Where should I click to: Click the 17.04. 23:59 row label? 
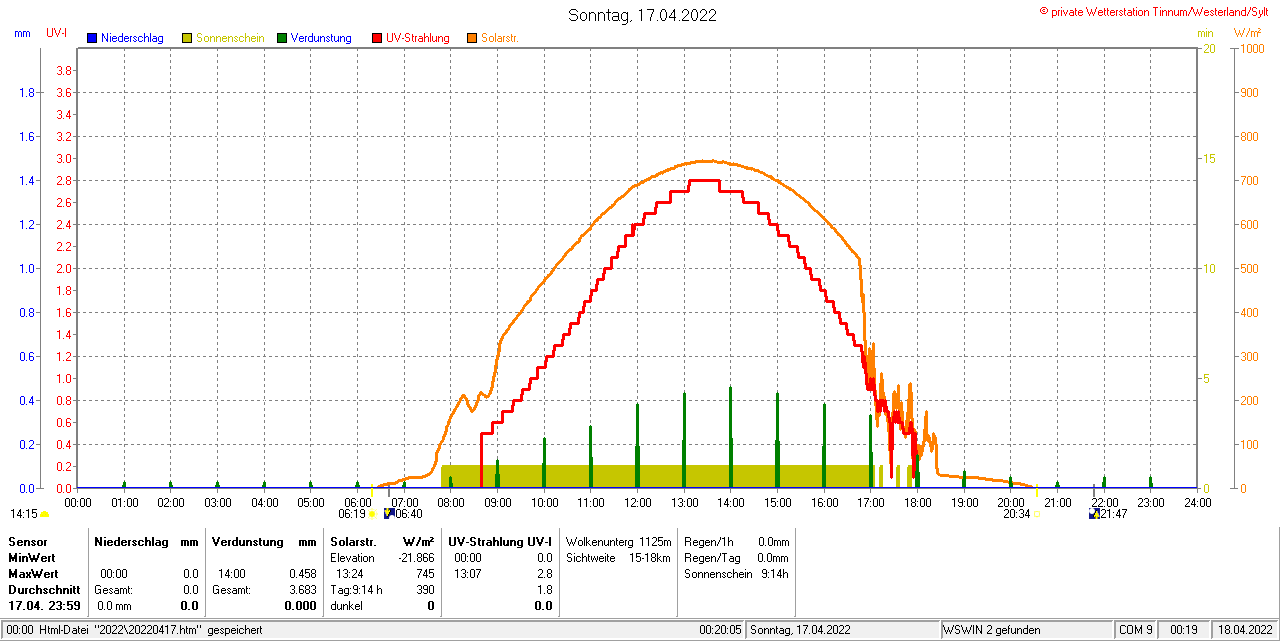point(45,606)
